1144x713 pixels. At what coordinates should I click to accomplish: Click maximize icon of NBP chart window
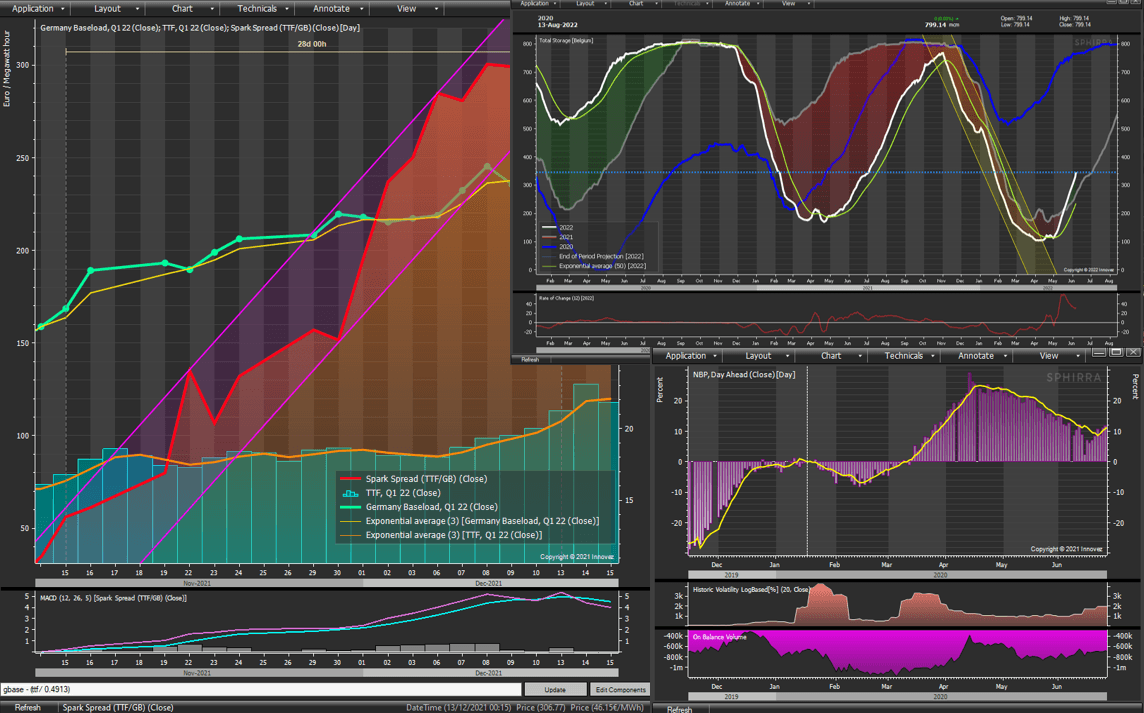coord(1116,352)
